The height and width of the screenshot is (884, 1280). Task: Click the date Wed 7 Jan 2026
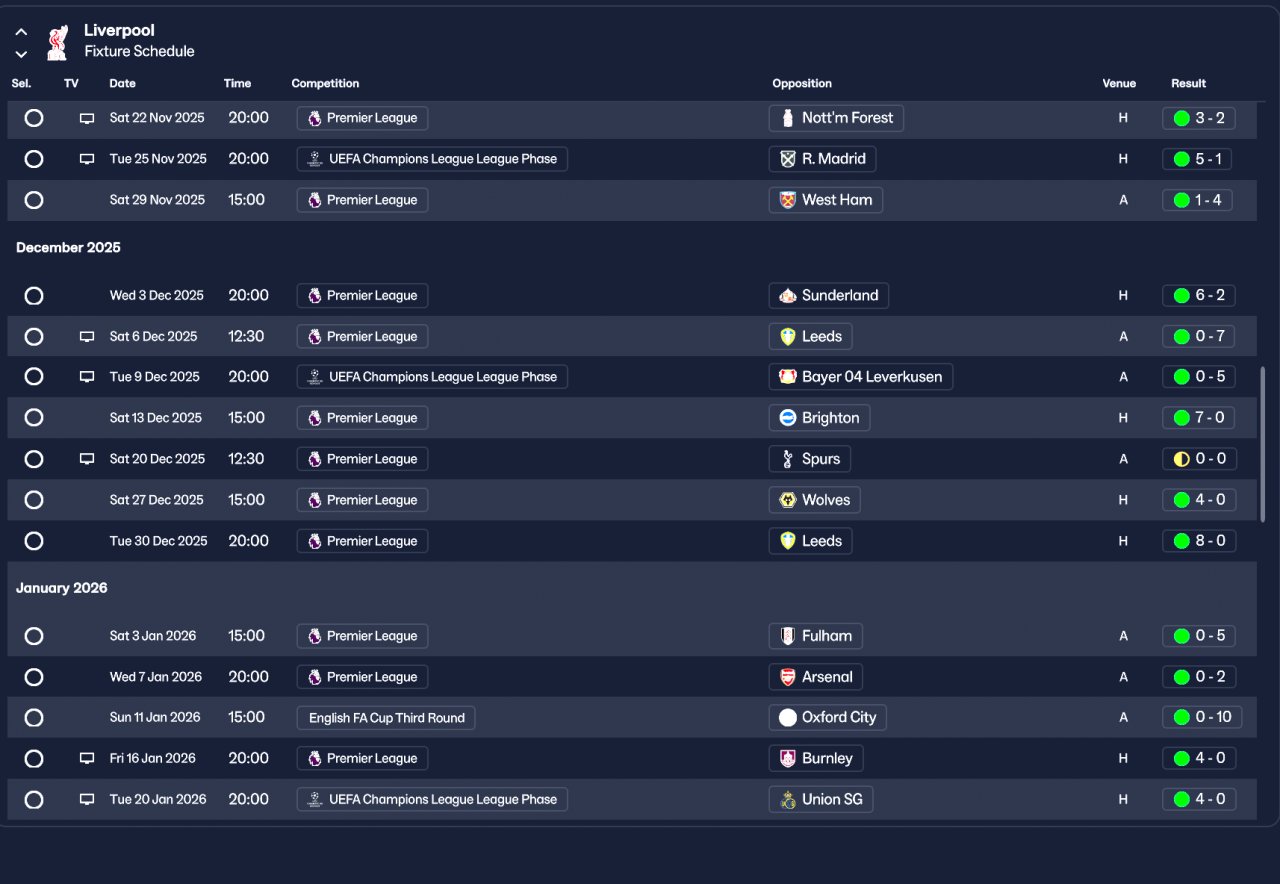[156, 677]
